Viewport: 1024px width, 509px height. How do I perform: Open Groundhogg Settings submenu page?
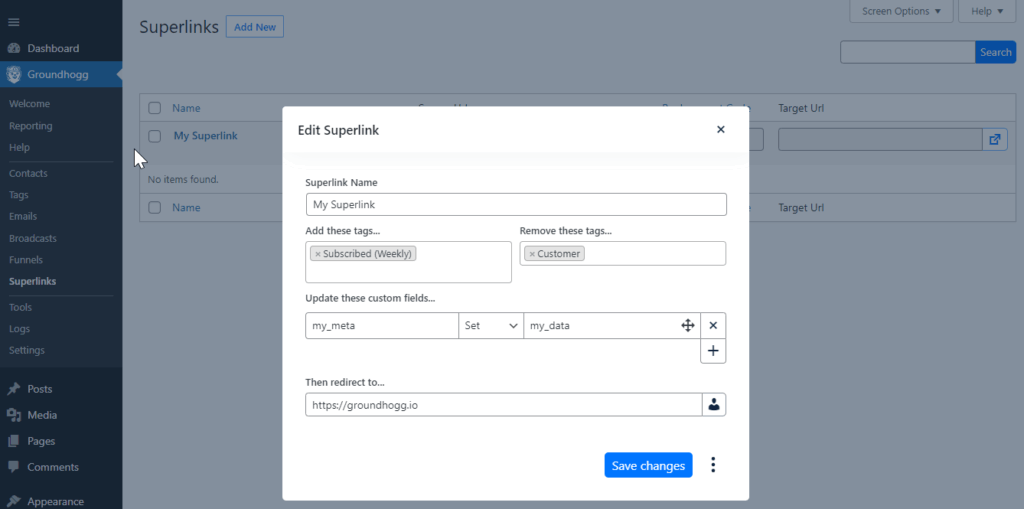[x=27, y=350]
